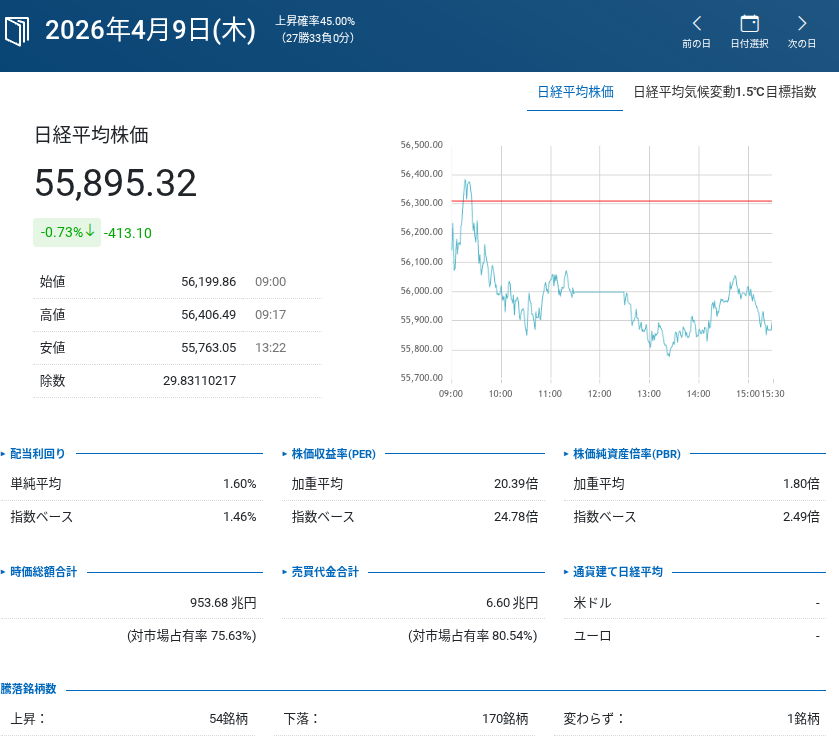Click the 2026年4月9日(木) date heading
The image size is (839, 741).
click(151, 31)
